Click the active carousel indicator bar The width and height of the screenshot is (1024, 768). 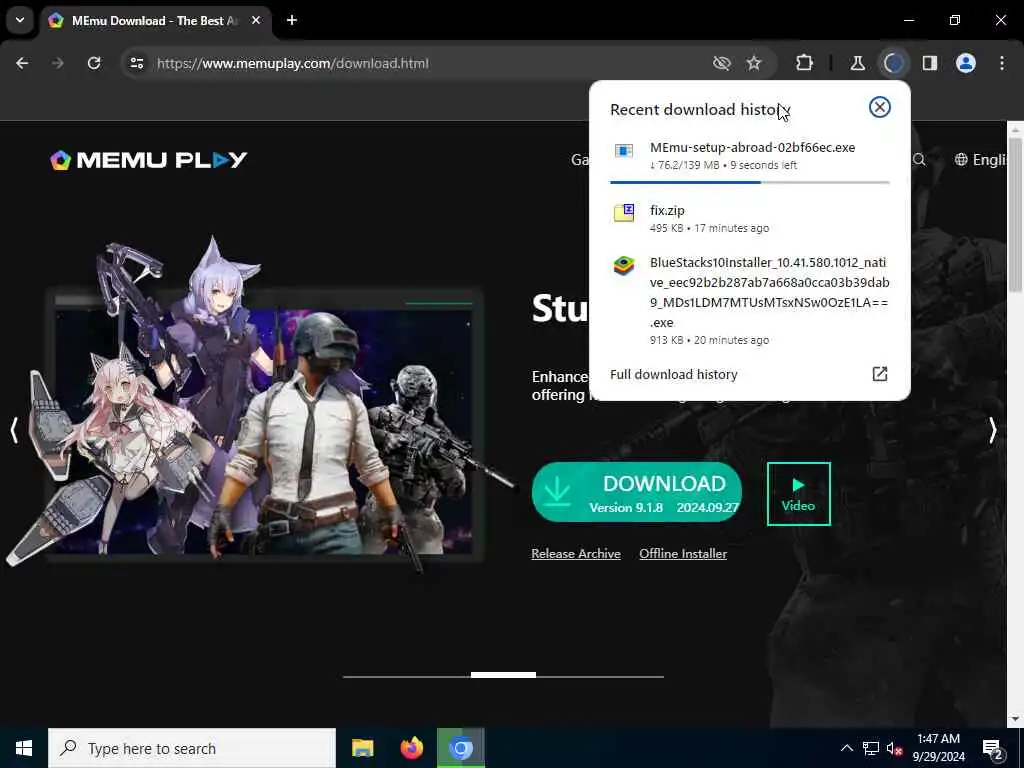(x=504, y=675)
